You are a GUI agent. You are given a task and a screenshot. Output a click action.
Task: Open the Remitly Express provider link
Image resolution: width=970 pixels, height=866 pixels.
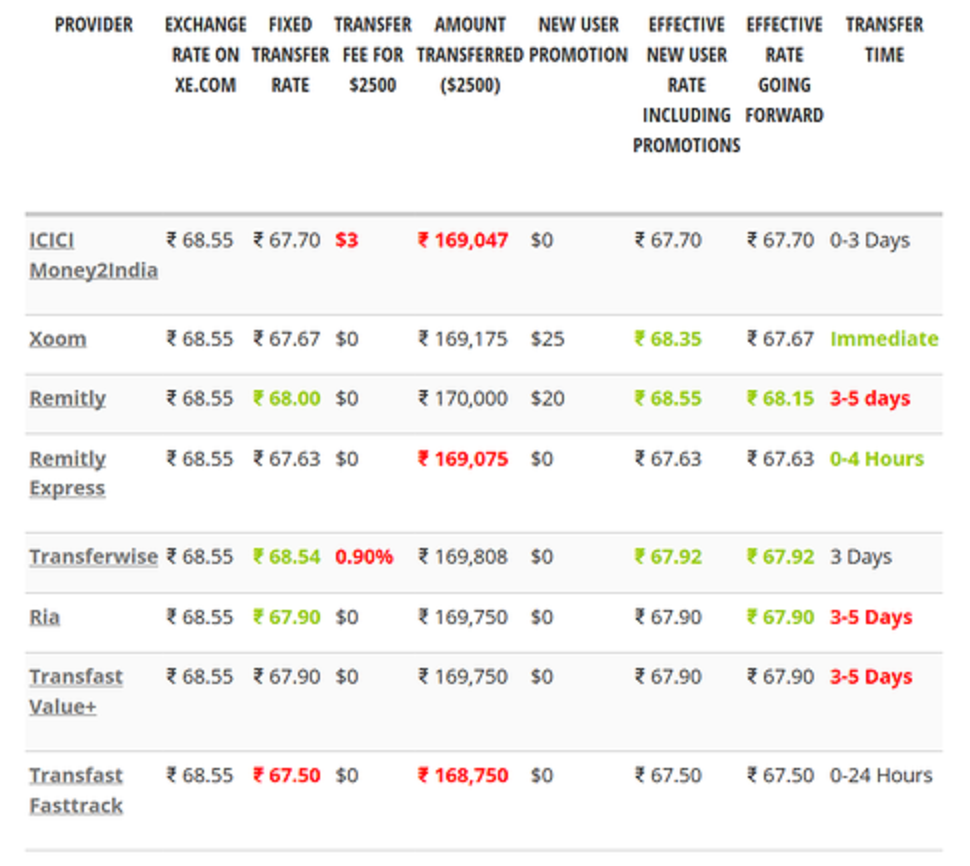point(67,473)
